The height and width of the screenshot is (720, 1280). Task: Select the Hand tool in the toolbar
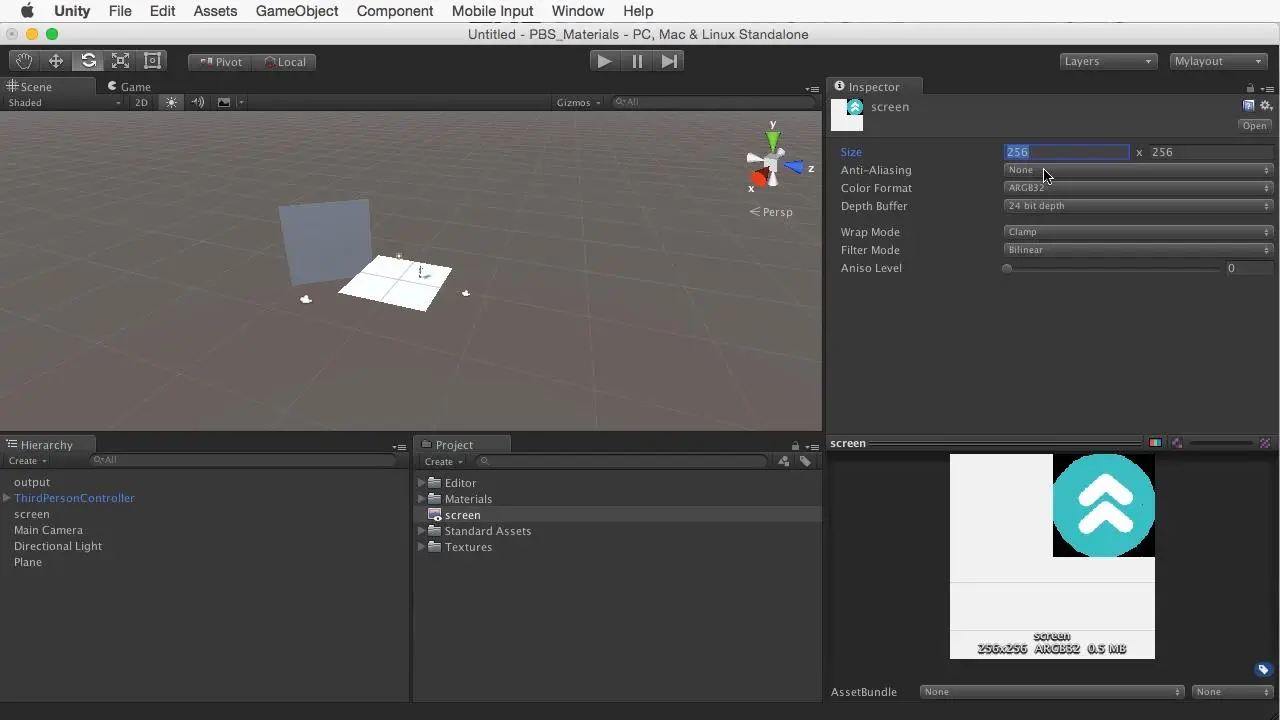(x=24, y=61)
